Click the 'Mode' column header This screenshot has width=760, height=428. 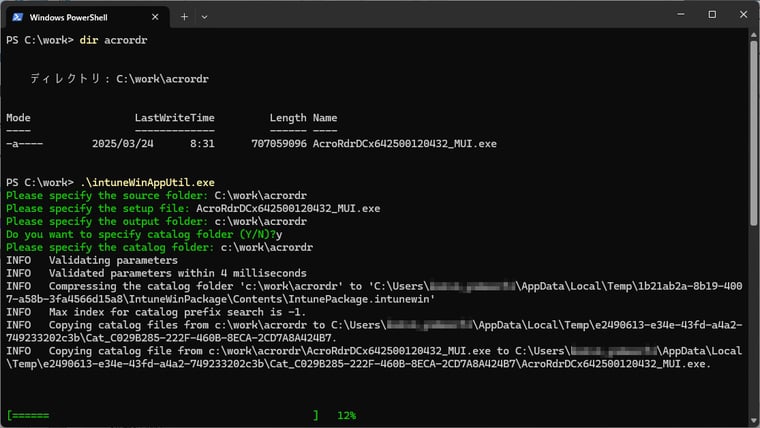pos(18,118)
